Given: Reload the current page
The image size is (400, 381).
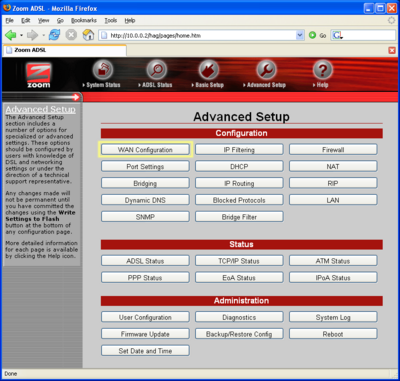Looking at the screenshot, I should pos(54,35).
